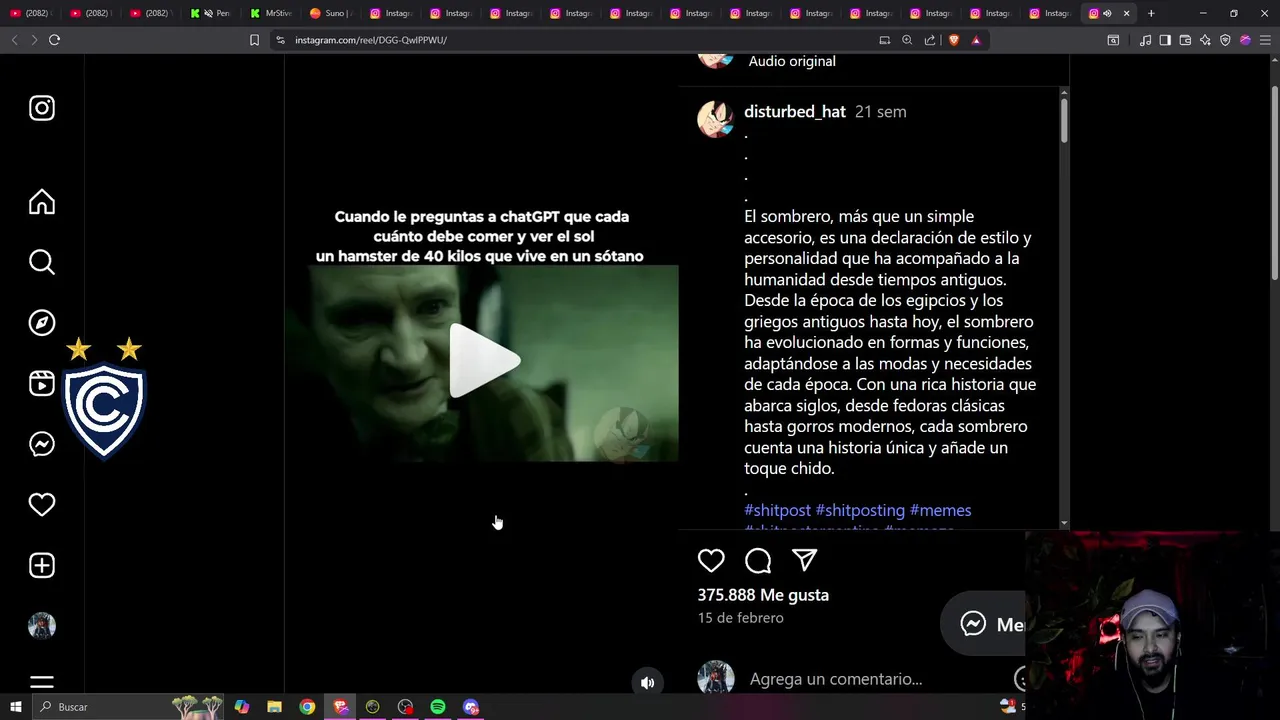Image resolution: width=1280 pixels, height=720 pixels.
Task: Open Brave Wallet icon
Action: tap(1185, 40)
